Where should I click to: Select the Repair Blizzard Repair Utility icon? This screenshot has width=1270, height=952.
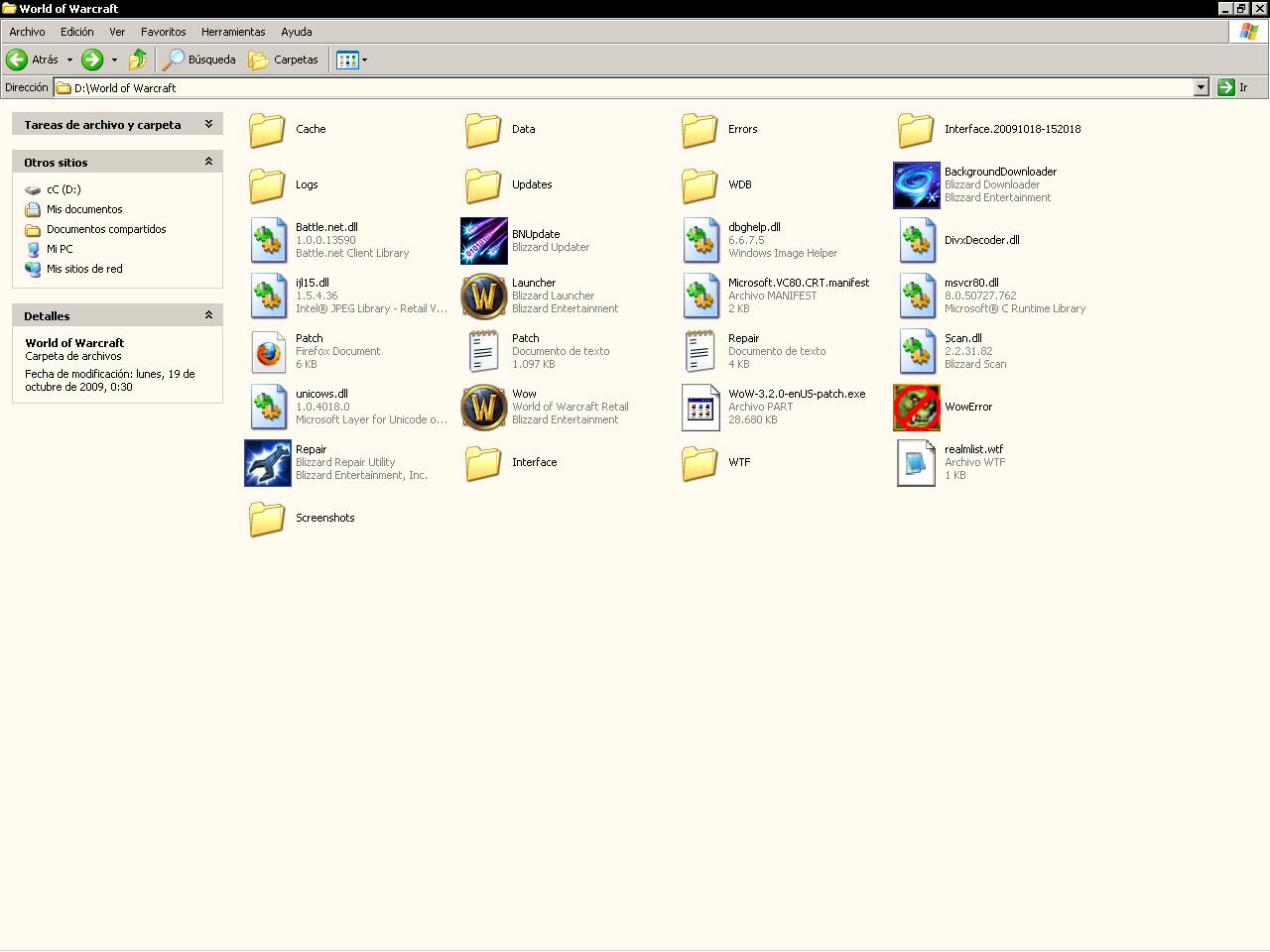(x=268, y=463)
